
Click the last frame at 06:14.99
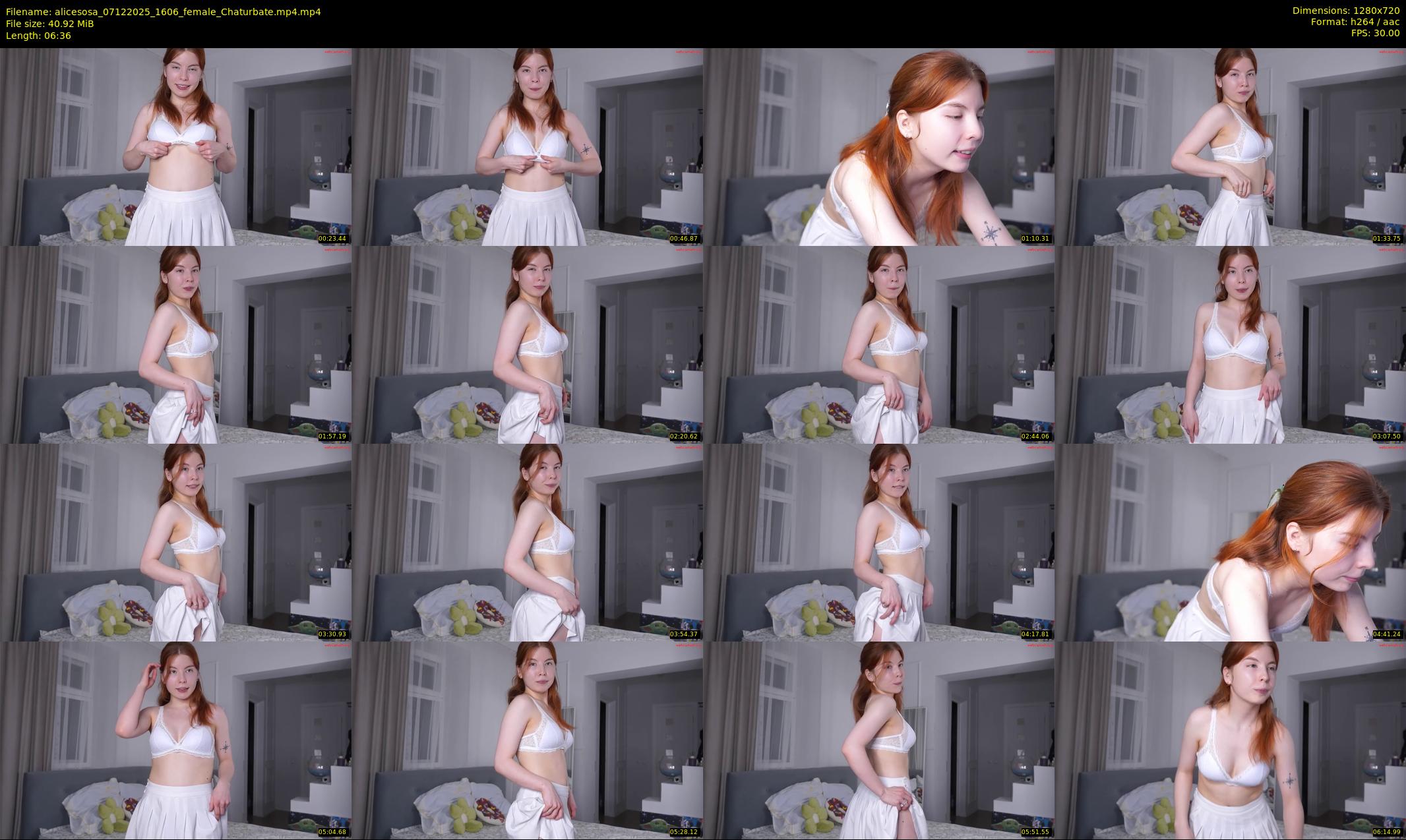(1230, 740)
